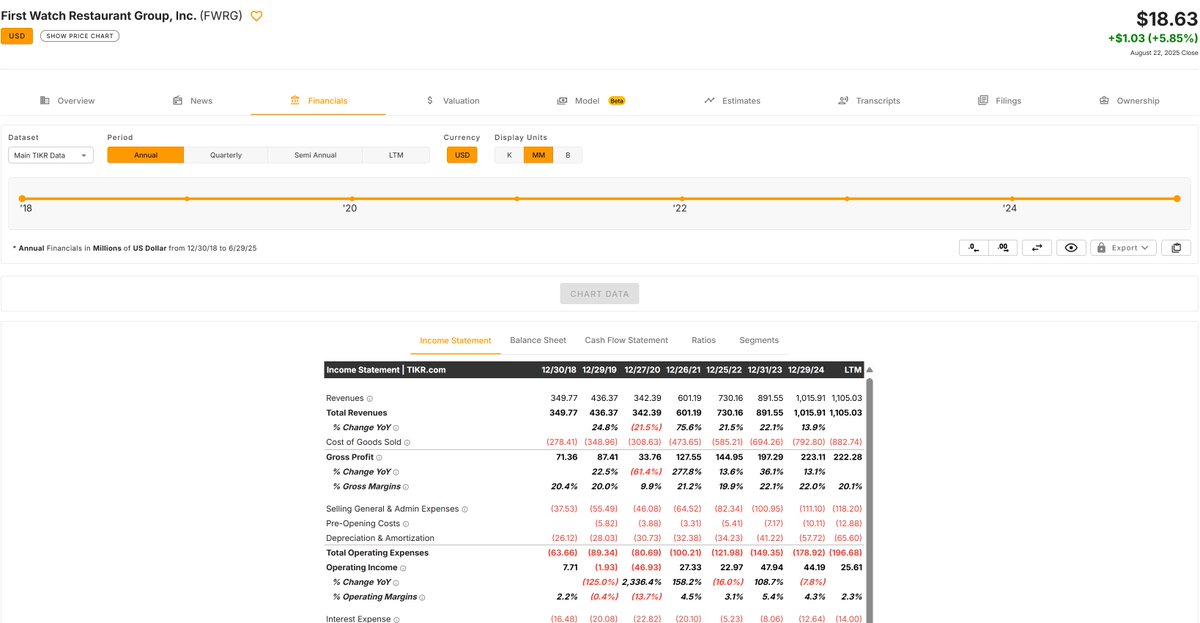This screenshot has height=623, width=1200.
Task: Switch to the Estimates tab
Action: 732,101
